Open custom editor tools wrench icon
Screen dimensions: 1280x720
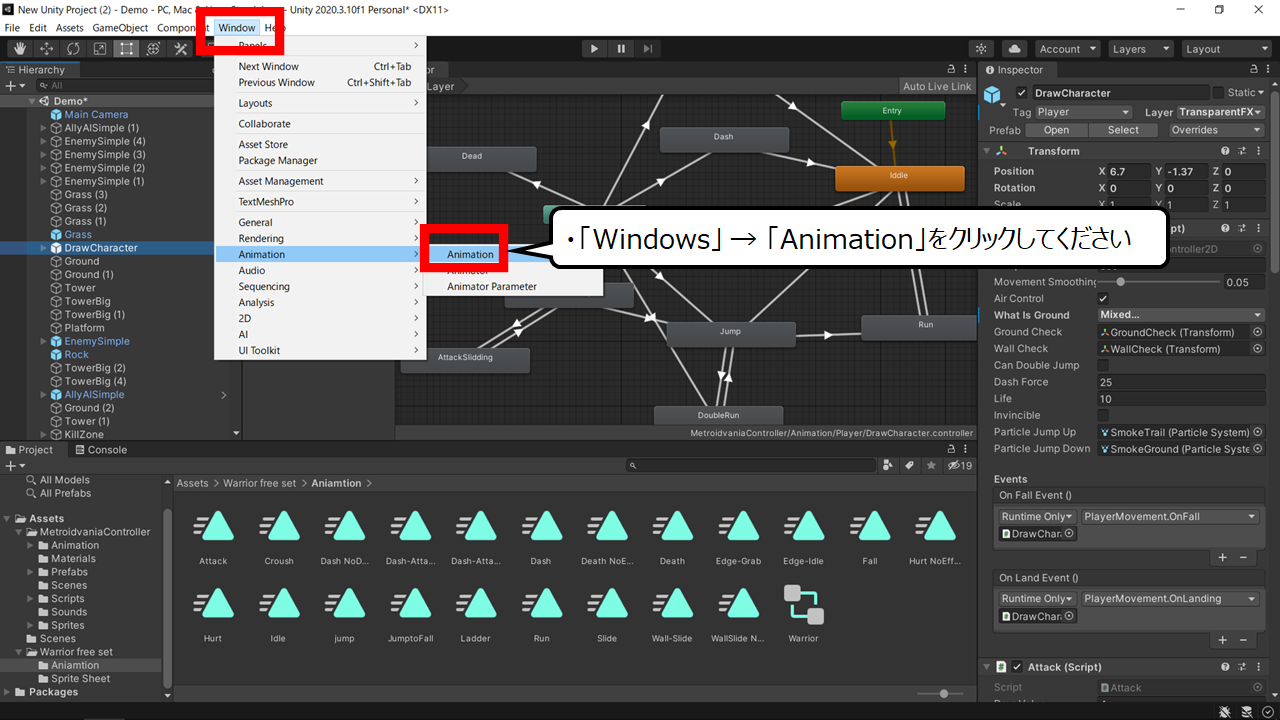(x=181, y=48)
